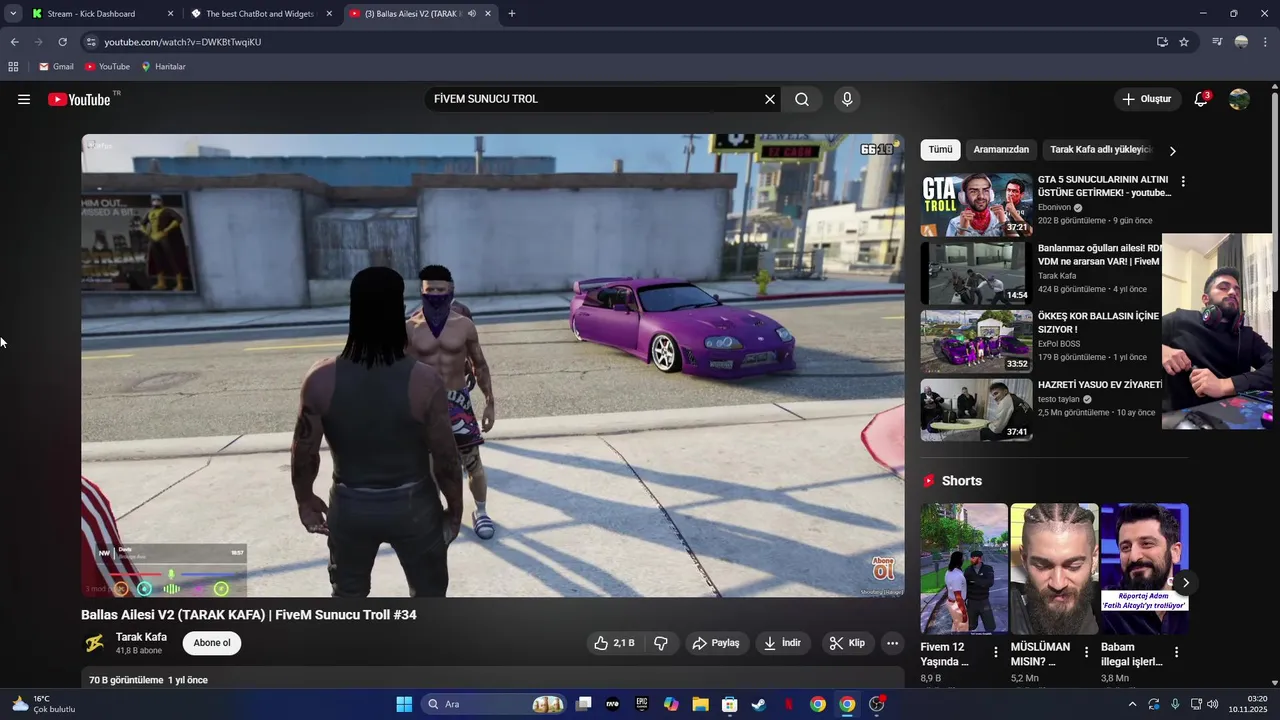Open Microsoft Store from taskbar

pos(730,704)
